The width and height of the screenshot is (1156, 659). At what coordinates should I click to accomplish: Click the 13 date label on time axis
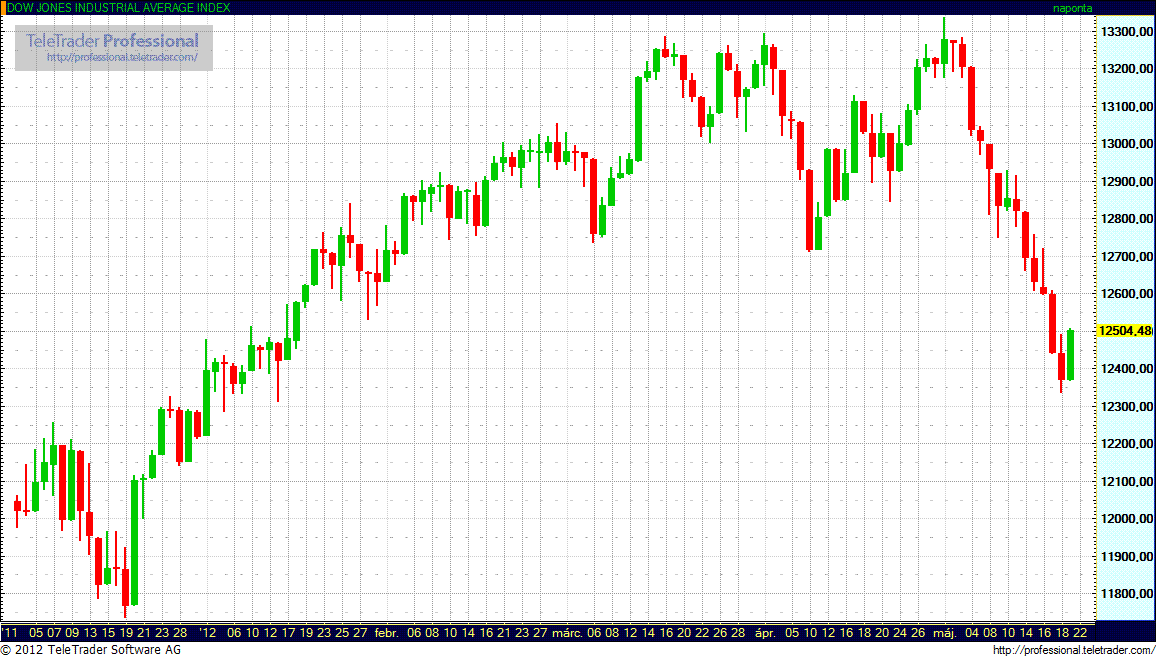click(x=90, y=633)
